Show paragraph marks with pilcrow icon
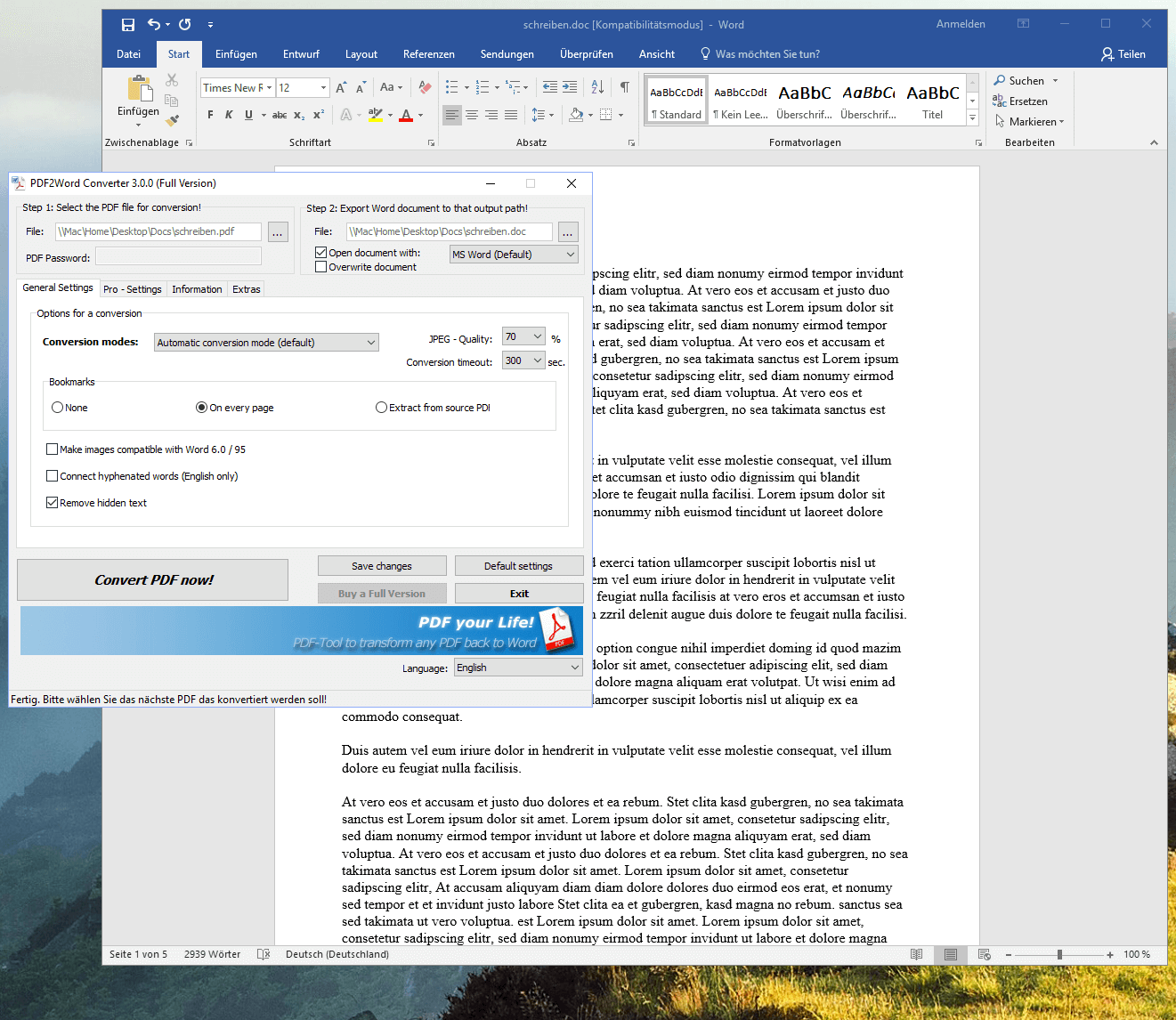 click(x=625, y=87)
